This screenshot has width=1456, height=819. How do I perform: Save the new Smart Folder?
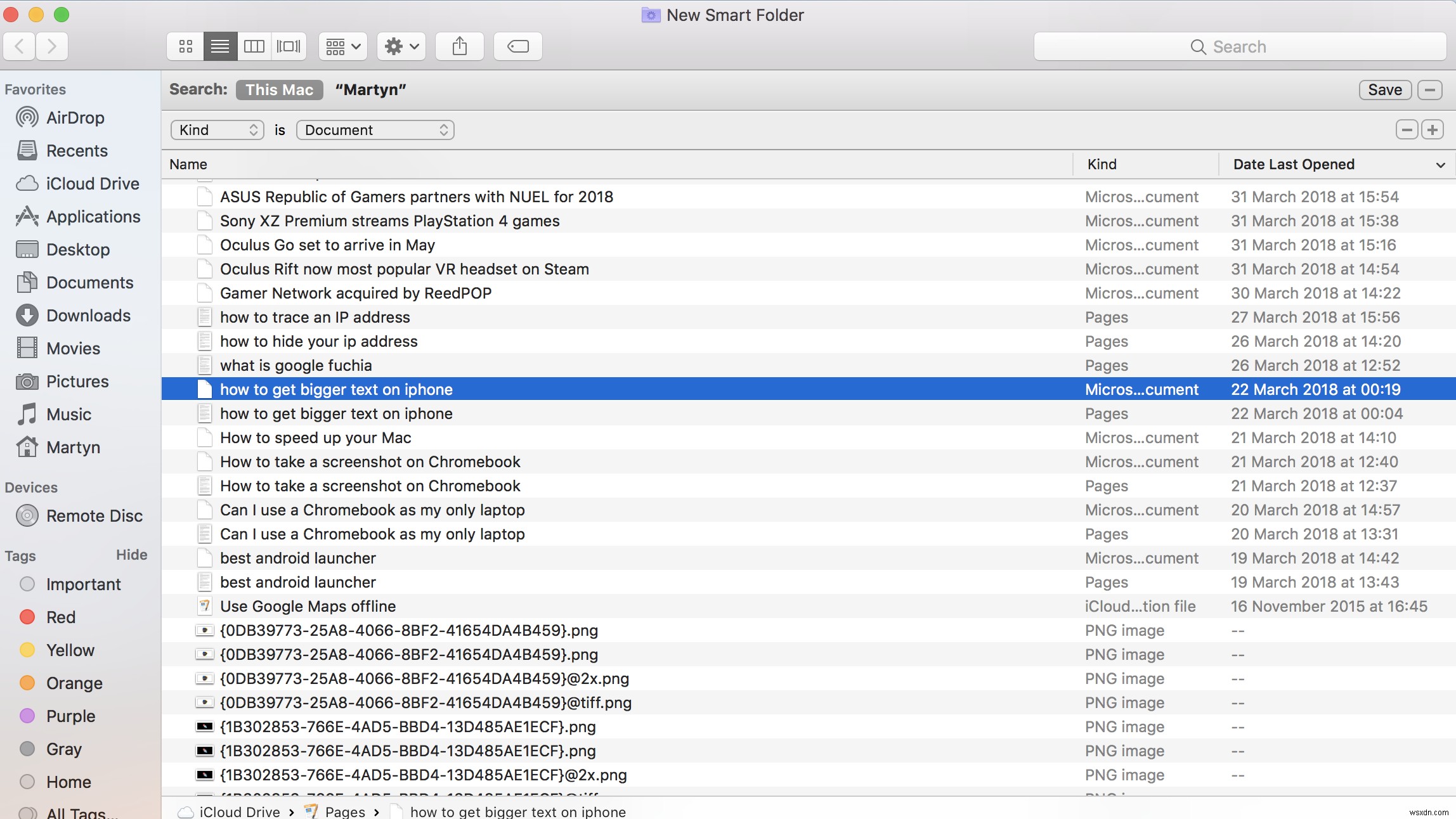[x=1384, y=89]
